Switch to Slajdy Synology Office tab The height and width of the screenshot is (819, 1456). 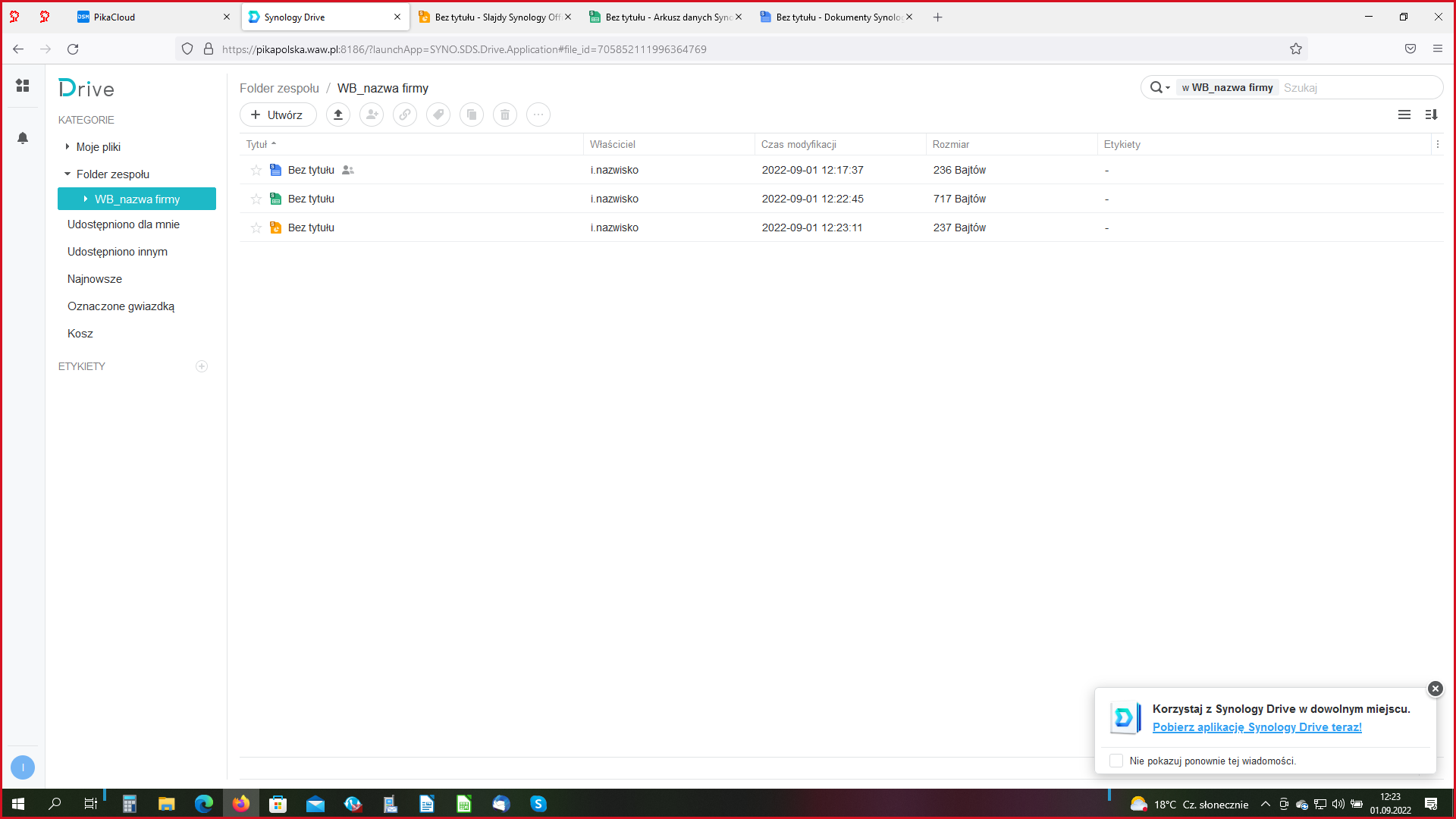495,17
